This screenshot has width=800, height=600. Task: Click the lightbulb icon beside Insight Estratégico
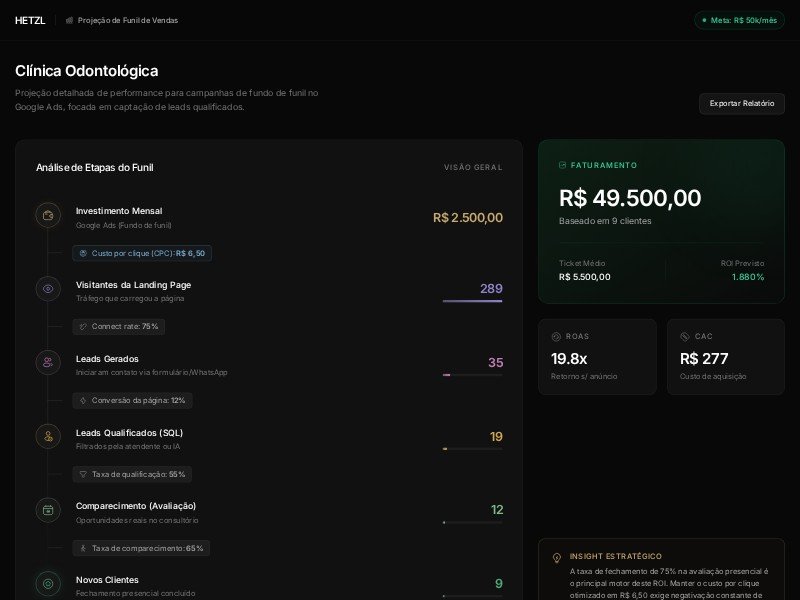(557, 557)
